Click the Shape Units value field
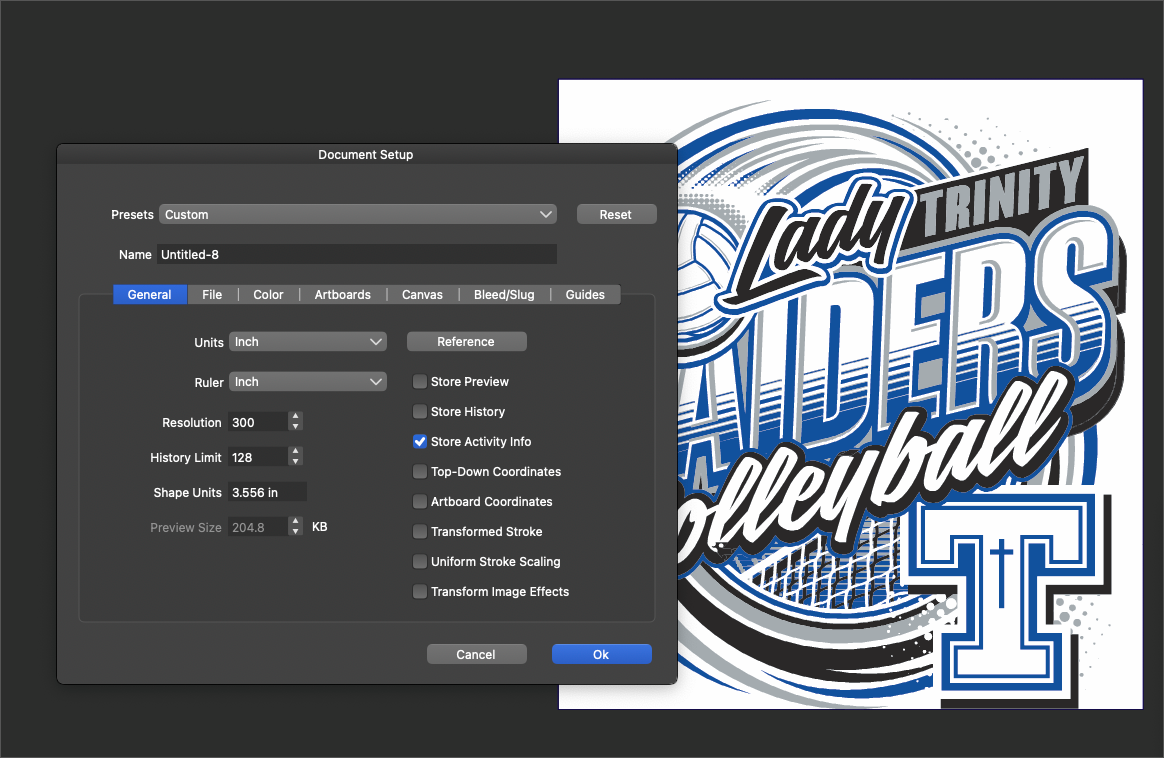Image resolution: width=1164 pixels, height=758 pixels. point(267,492)
